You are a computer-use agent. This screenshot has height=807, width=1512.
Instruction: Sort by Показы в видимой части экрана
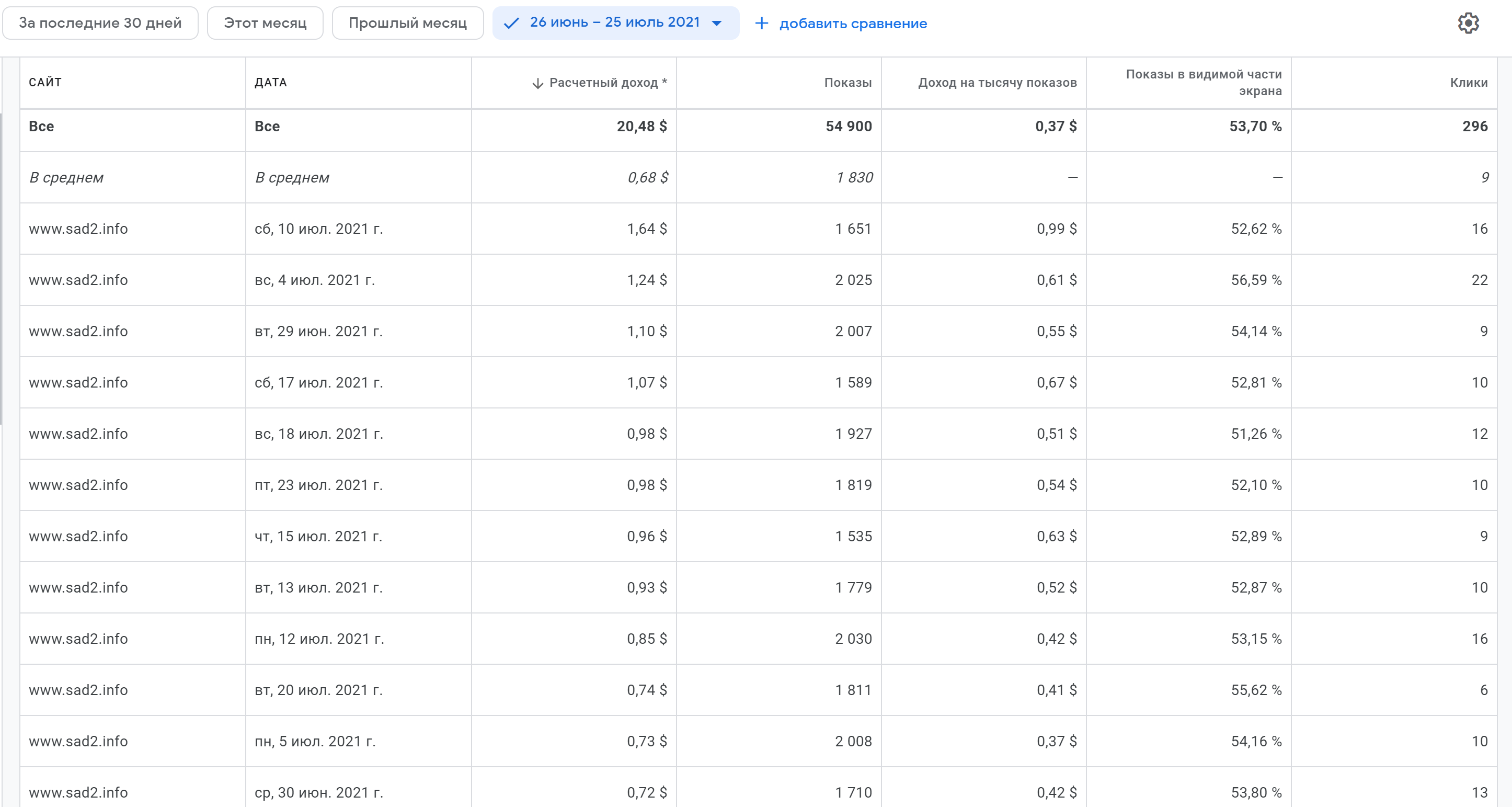point(1203,82)
